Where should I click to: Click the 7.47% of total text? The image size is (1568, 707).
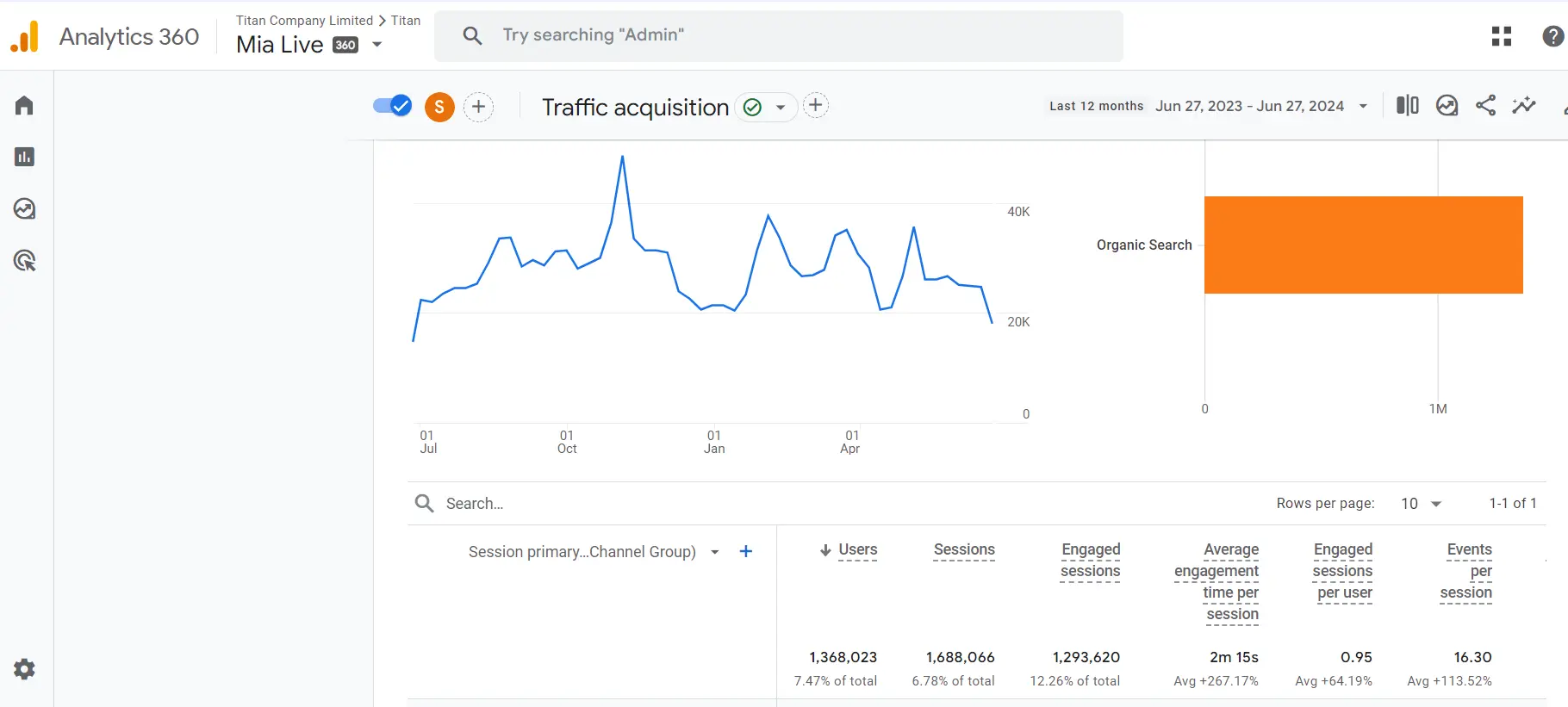pos(836,680)
